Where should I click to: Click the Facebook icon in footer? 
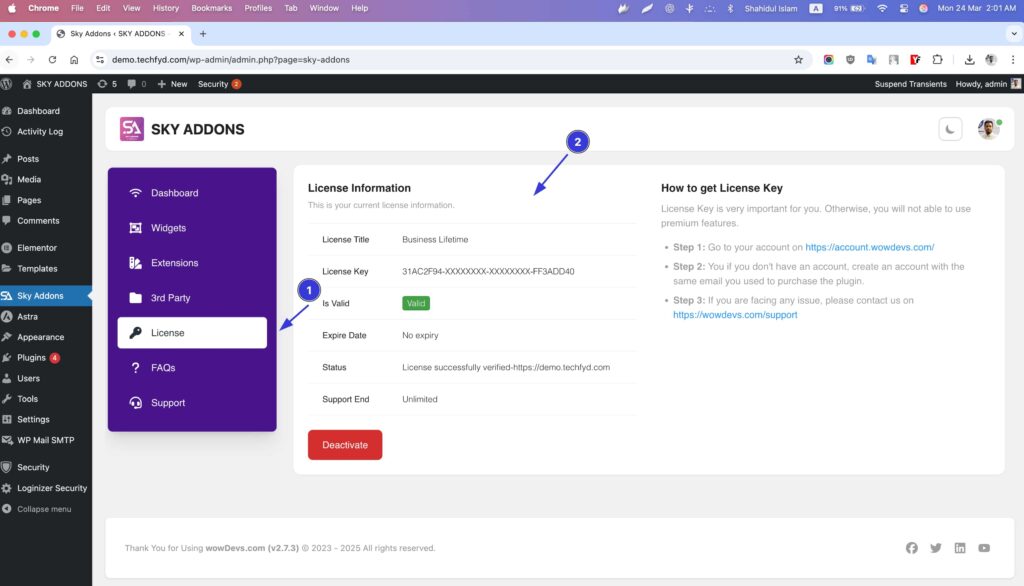pyautogui.click(x=912, y=548)
